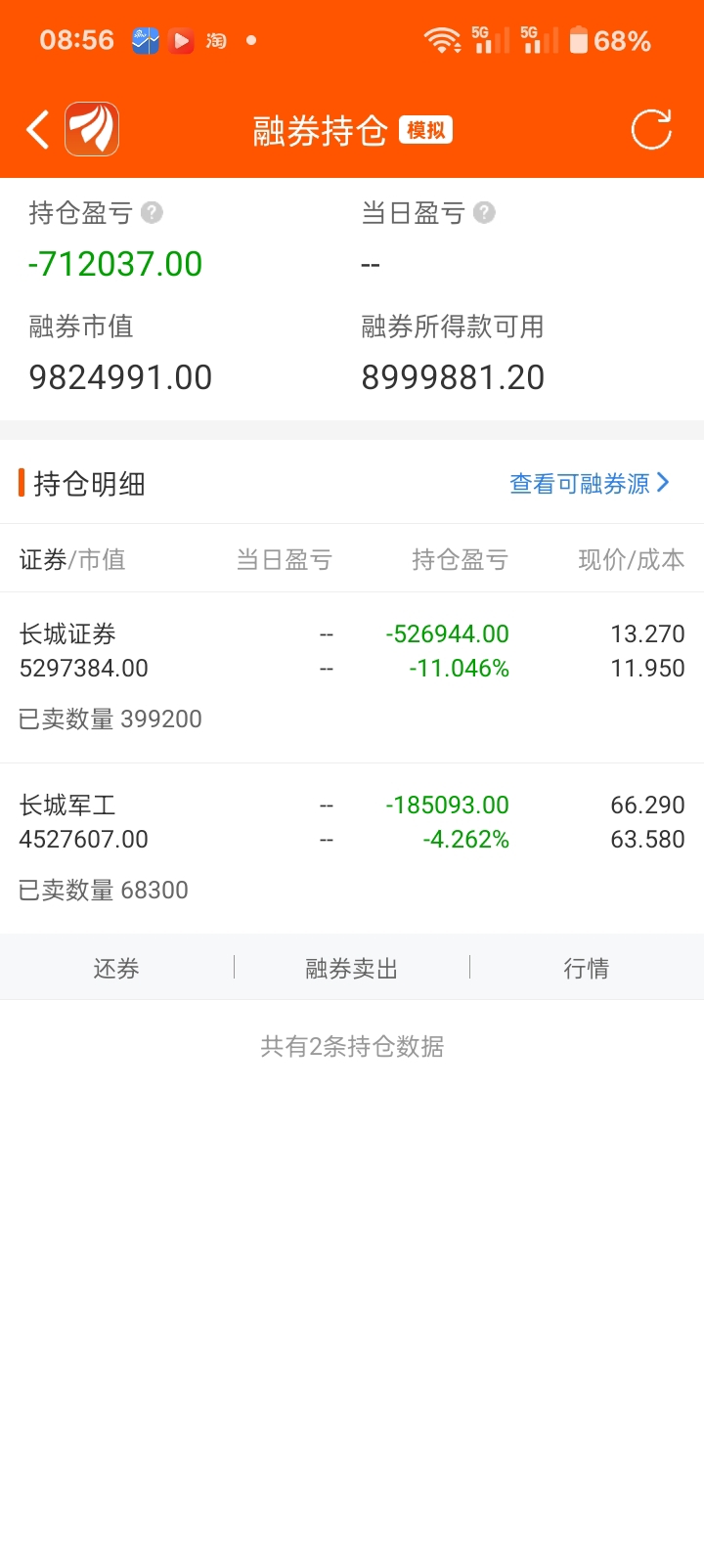Screen dimensions: 704x1568
Task: Sort by 现价/成本 column header
Action: point(632,559)
